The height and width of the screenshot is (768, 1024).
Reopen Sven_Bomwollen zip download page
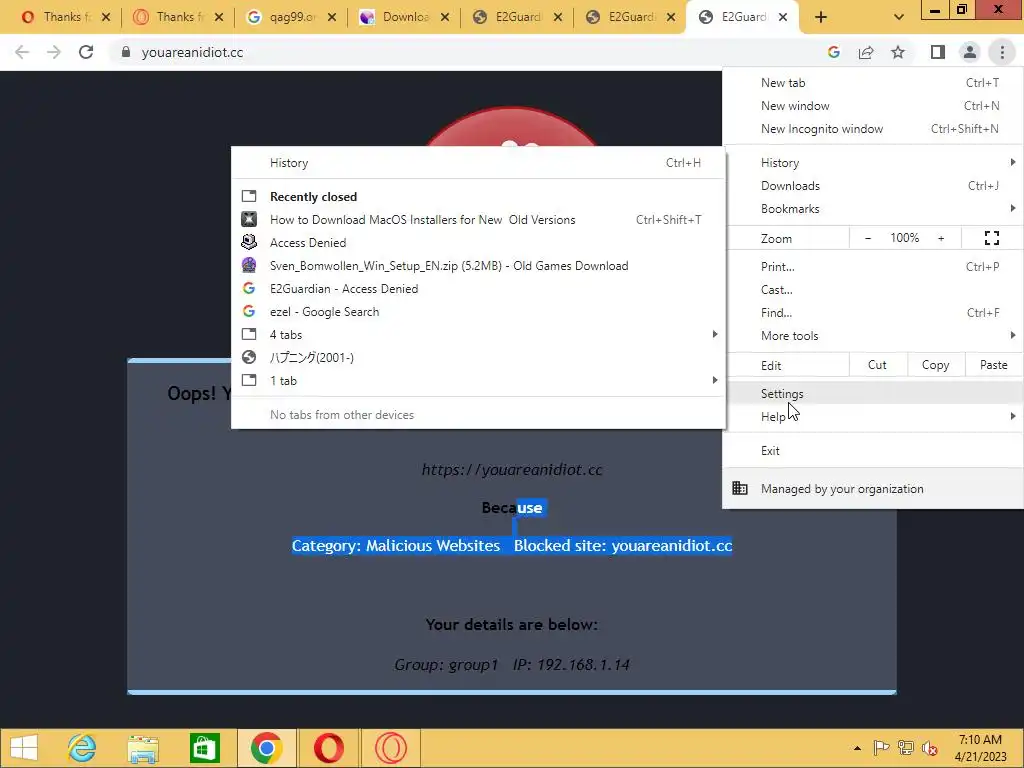478,266
